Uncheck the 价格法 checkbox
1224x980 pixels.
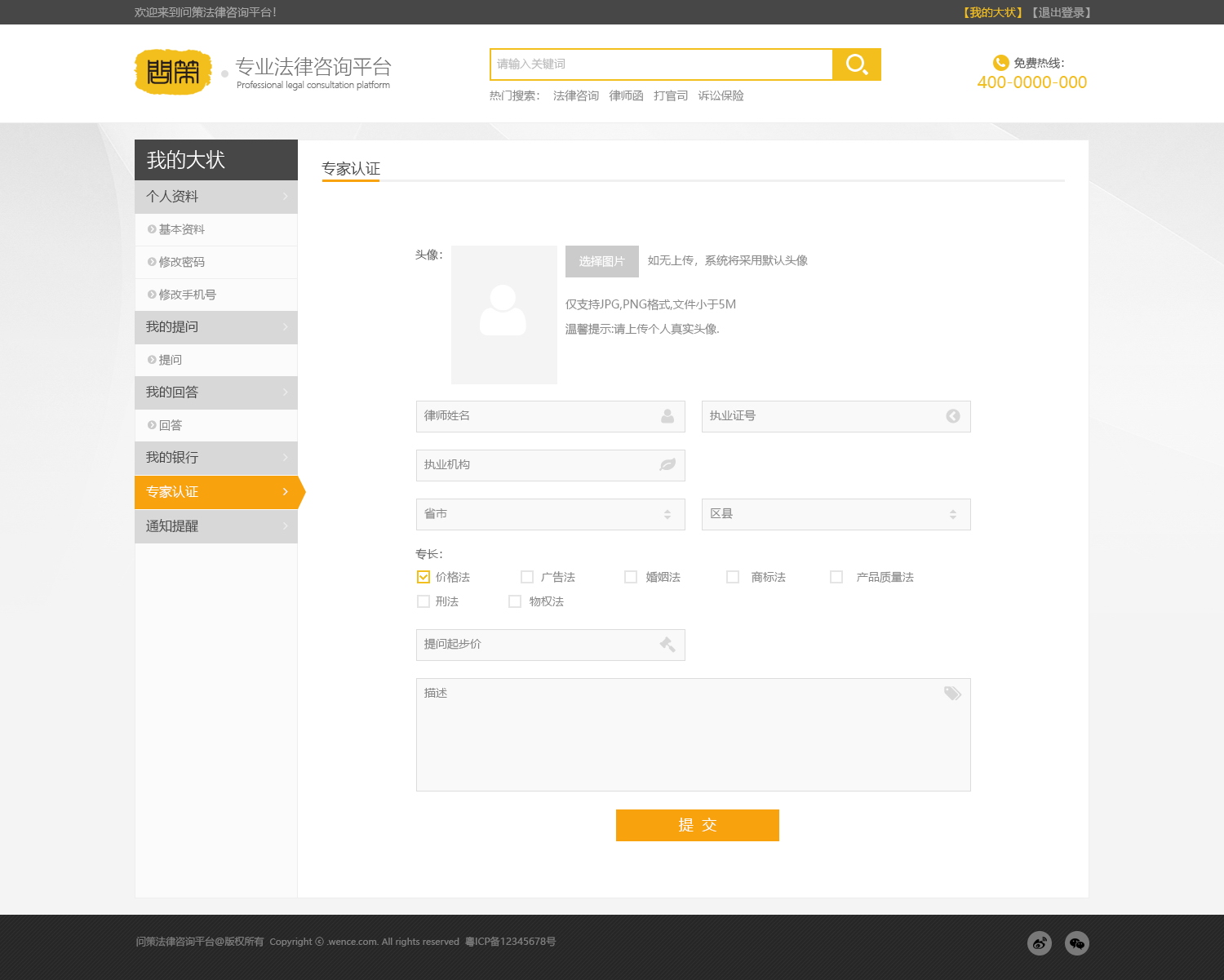[x=424, y=577]
